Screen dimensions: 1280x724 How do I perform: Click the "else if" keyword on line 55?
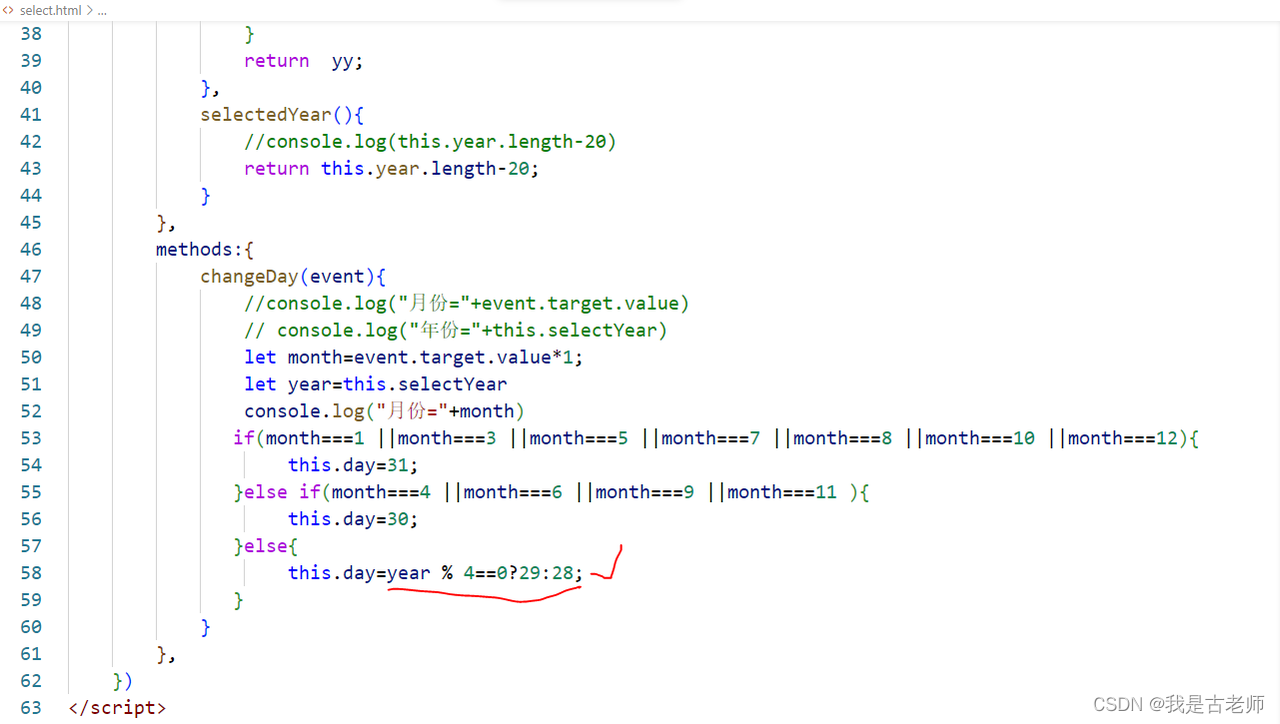[282, 492]
